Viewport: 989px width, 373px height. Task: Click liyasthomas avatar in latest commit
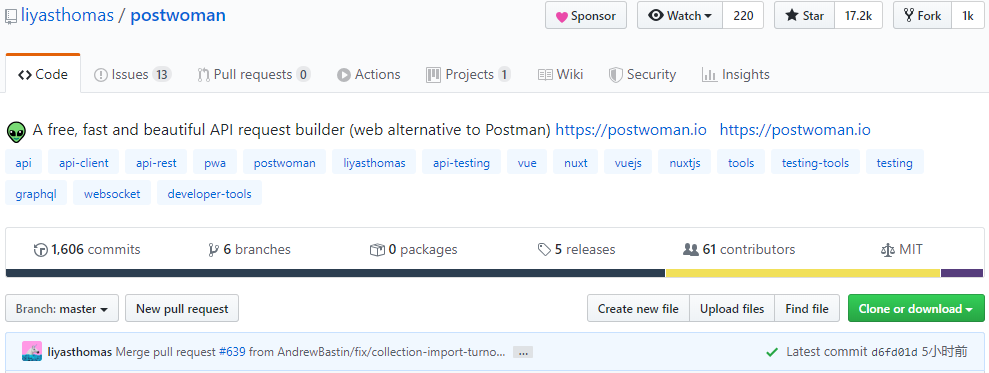[x=32, y=352]
